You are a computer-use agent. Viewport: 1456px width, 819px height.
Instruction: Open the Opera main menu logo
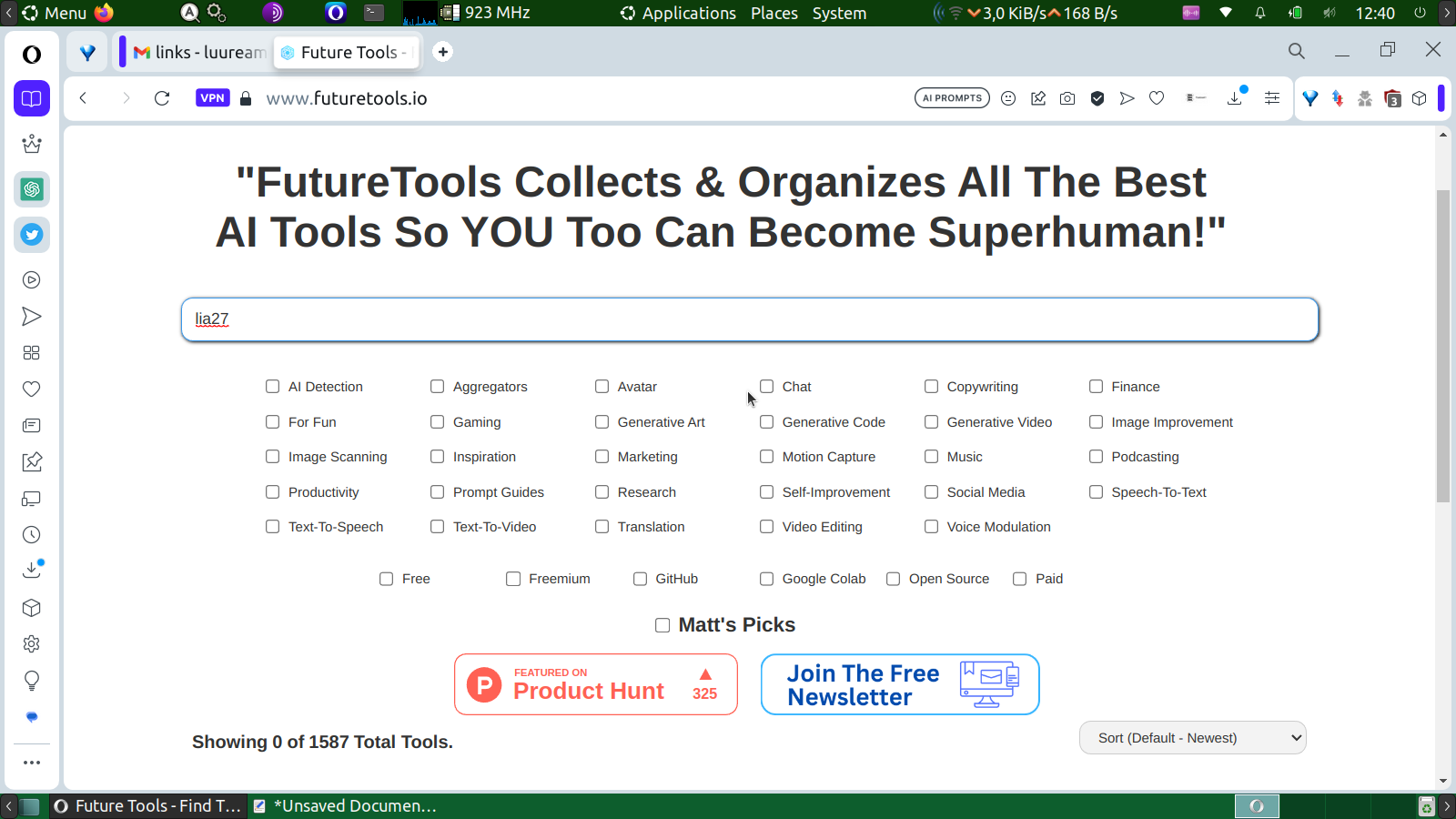pos(32,55)
